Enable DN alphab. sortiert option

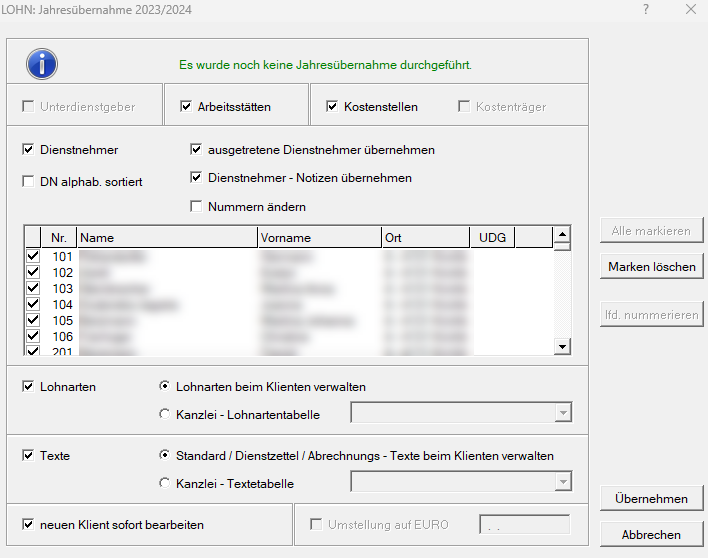tap(29, 181)
